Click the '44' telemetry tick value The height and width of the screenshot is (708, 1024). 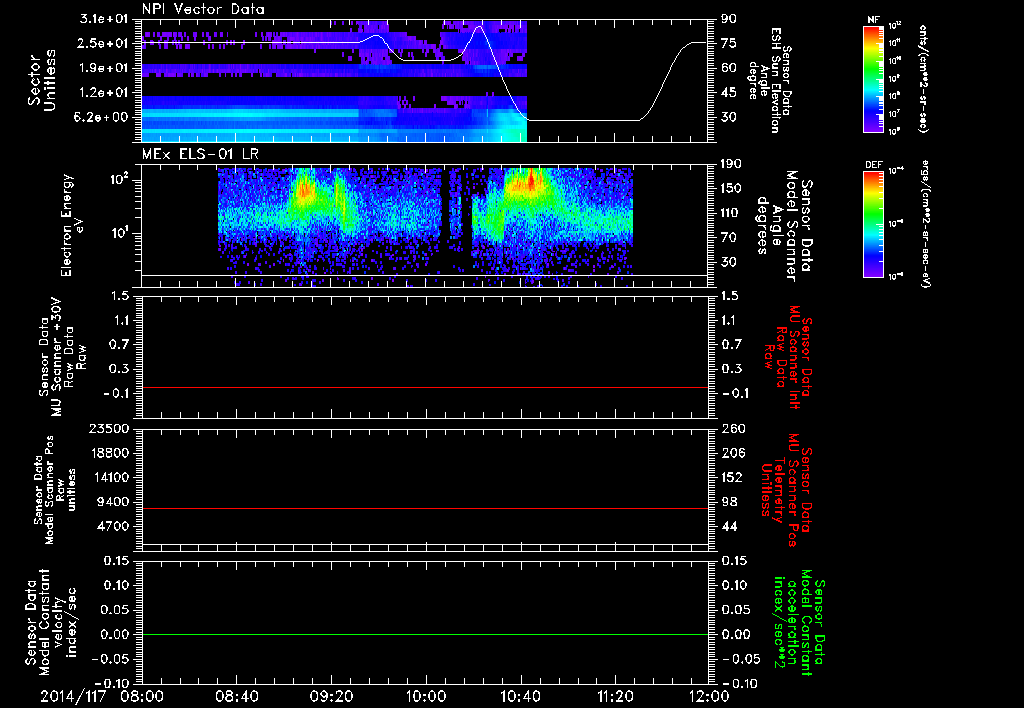pos(729,526)
